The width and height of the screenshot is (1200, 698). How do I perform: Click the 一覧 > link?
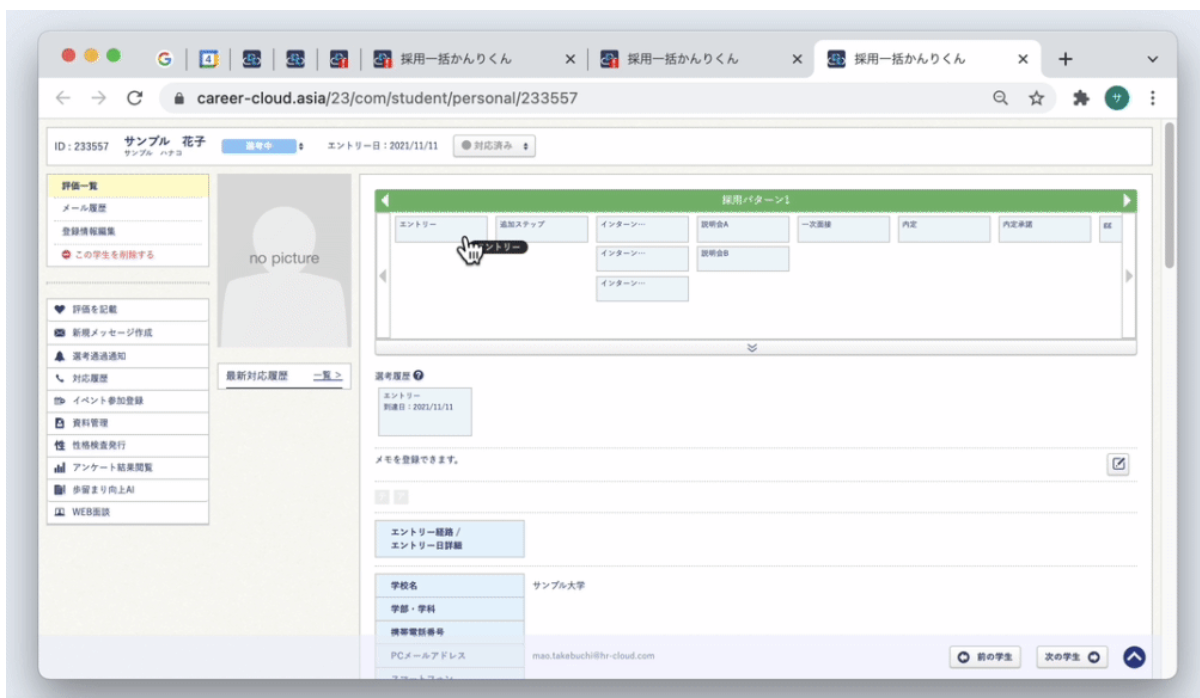pos(327,376)
